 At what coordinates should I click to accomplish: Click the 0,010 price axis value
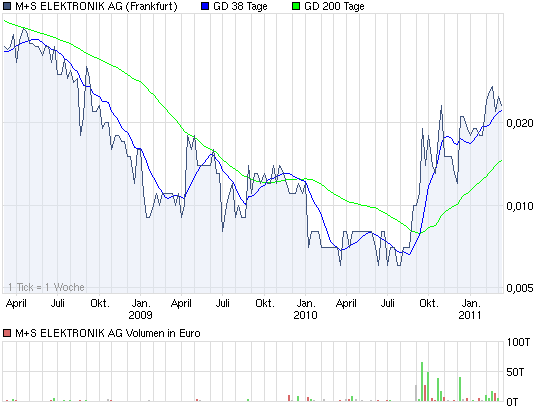[x=520, y=206]
